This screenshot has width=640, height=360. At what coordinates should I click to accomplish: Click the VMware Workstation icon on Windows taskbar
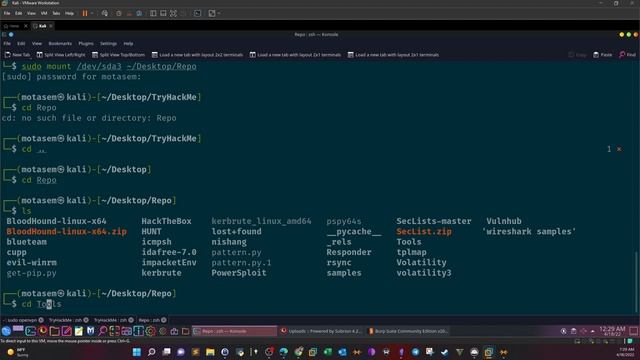click(x=489, y=352)
